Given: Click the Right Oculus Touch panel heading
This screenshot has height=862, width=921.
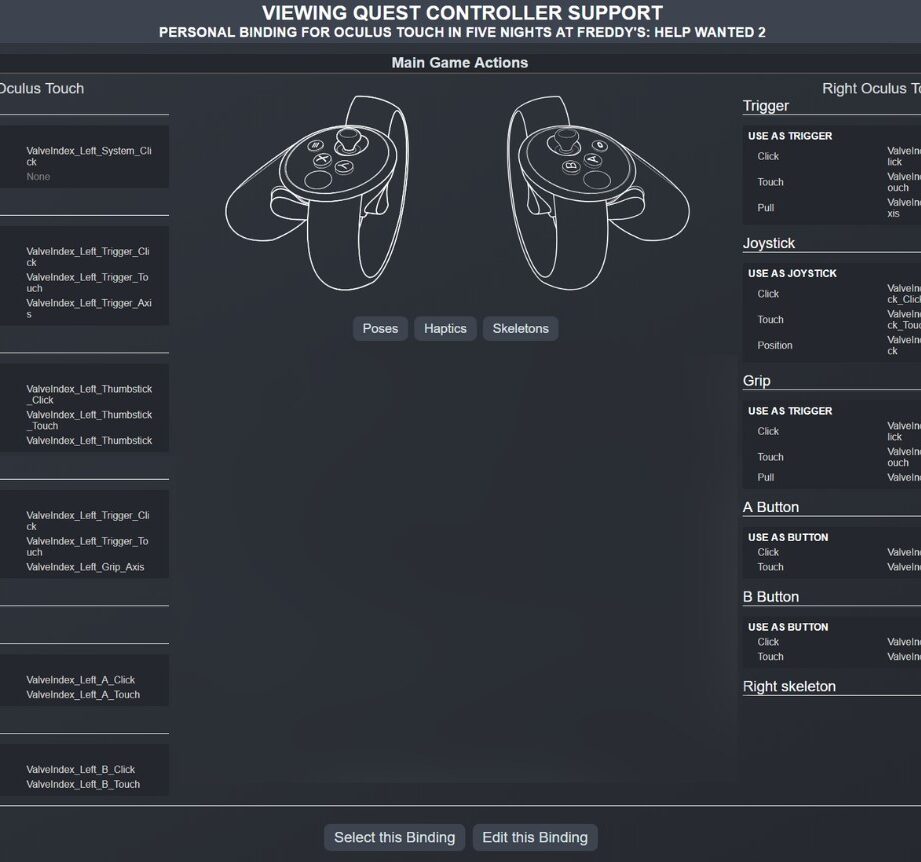Looking at the screenshot, I should [871, 89].
